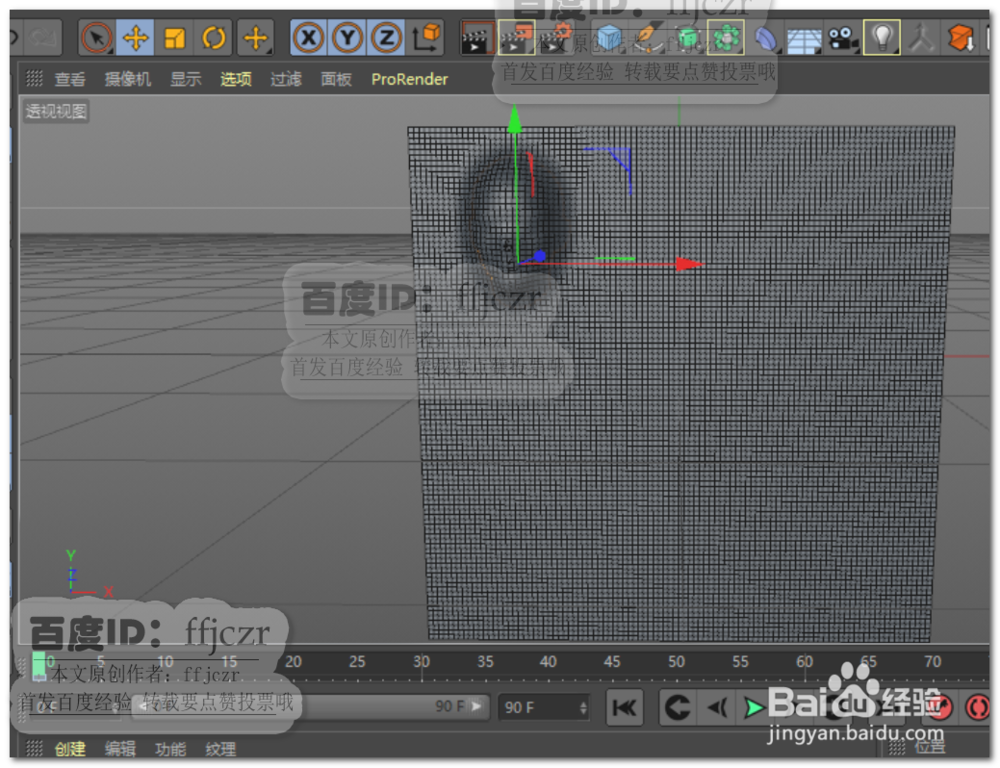Jump to frame 30 on timeline
The height and width of the screenshot is (768, 1000).
tap(421, 662)
